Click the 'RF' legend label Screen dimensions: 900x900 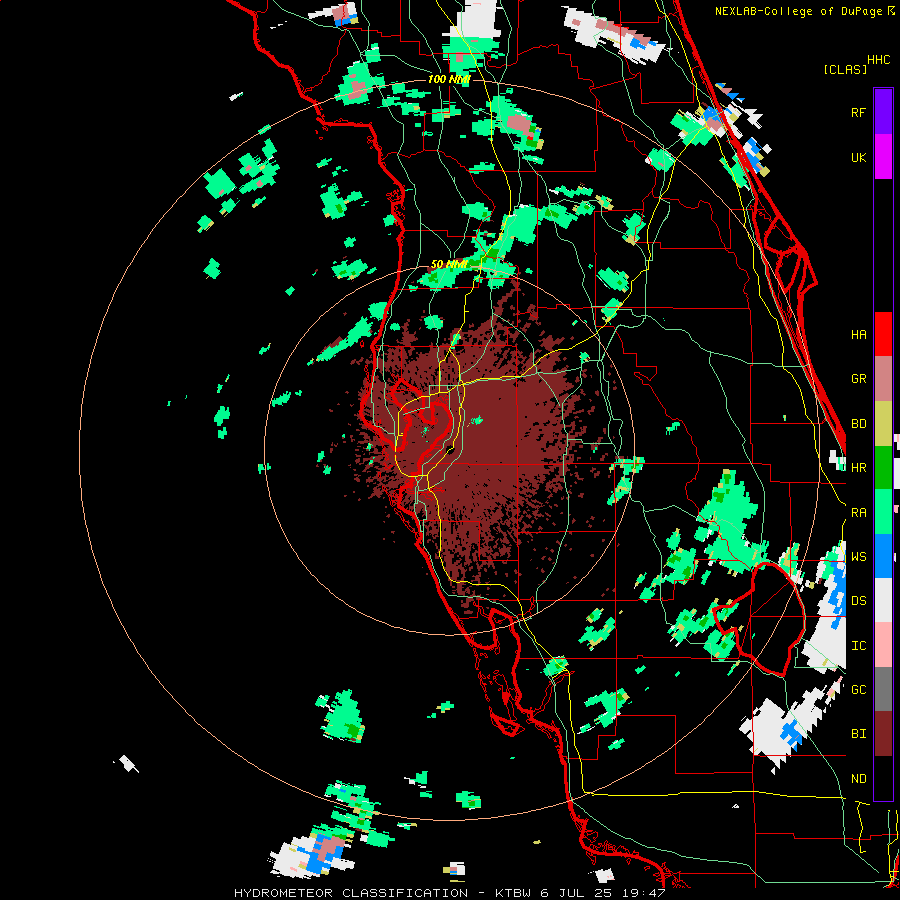point(858,112)
